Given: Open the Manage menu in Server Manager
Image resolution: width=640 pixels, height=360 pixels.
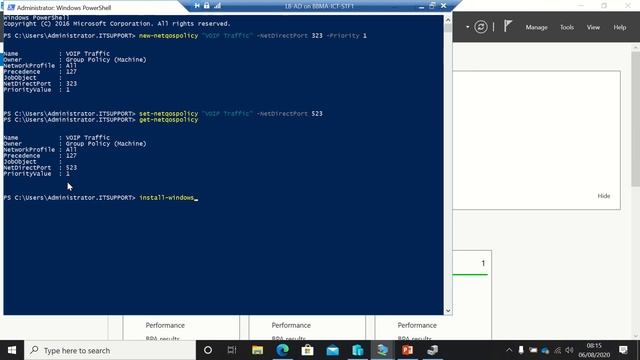Looking at the screenshot, I should click(x=536, y=27).
